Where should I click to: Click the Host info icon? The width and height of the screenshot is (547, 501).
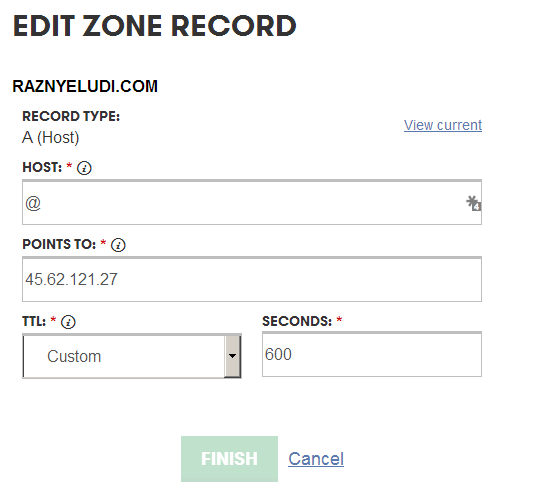[84, 168]
